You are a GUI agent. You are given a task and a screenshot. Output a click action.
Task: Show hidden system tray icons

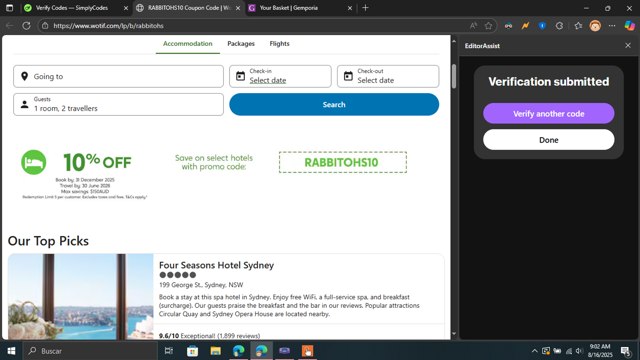[534, 351]
